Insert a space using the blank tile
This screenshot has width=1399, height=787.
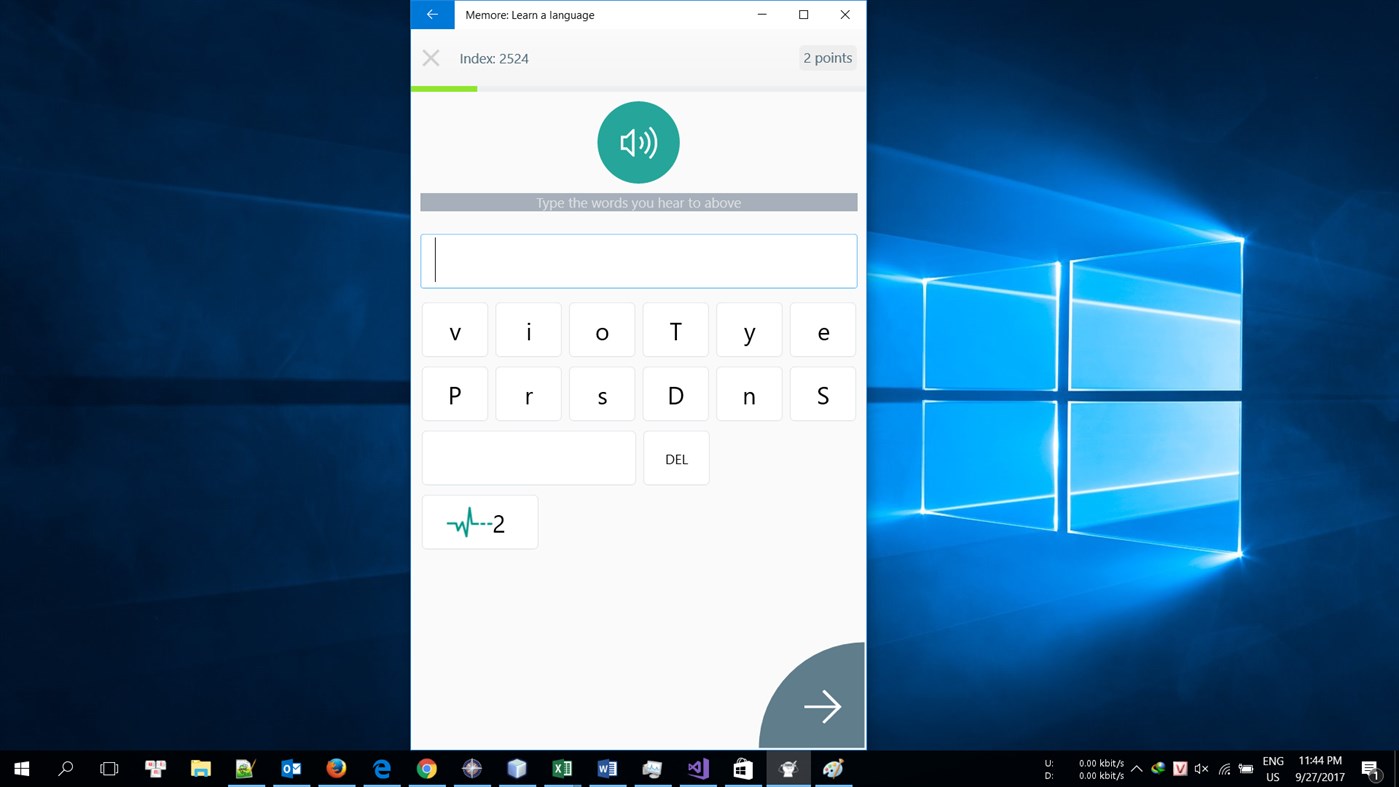click(528, 457)
